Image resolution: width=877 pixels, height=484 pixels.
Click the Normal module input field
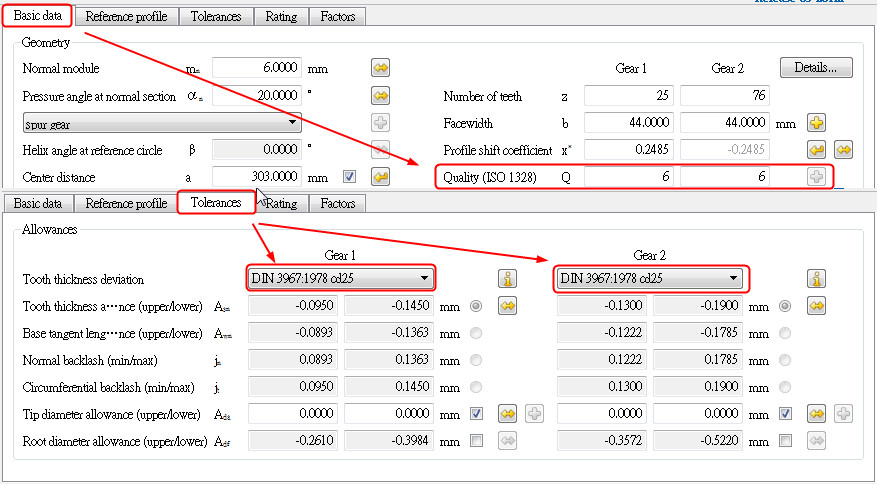point(257,68)
